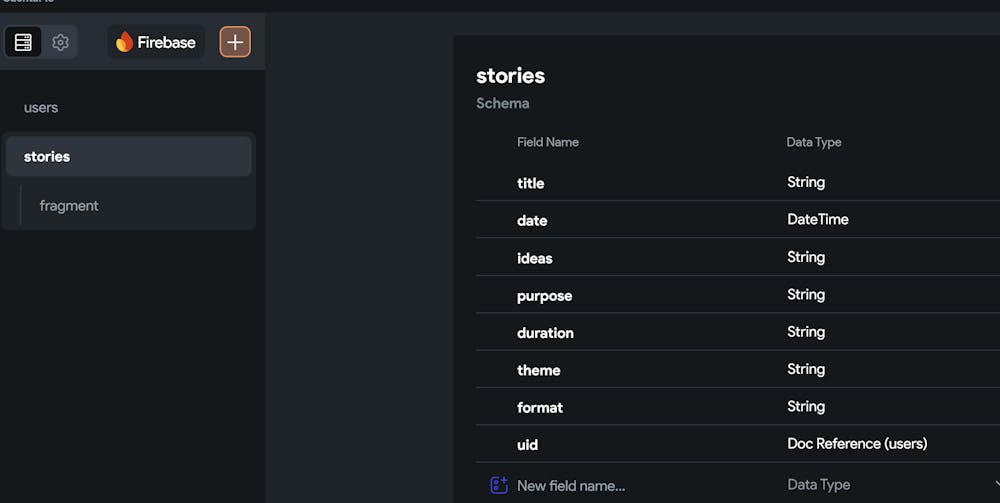This screenshot has width=1000, height=503.
Task: Change the date field DateTime type
Action: click(x=817, y=219)
